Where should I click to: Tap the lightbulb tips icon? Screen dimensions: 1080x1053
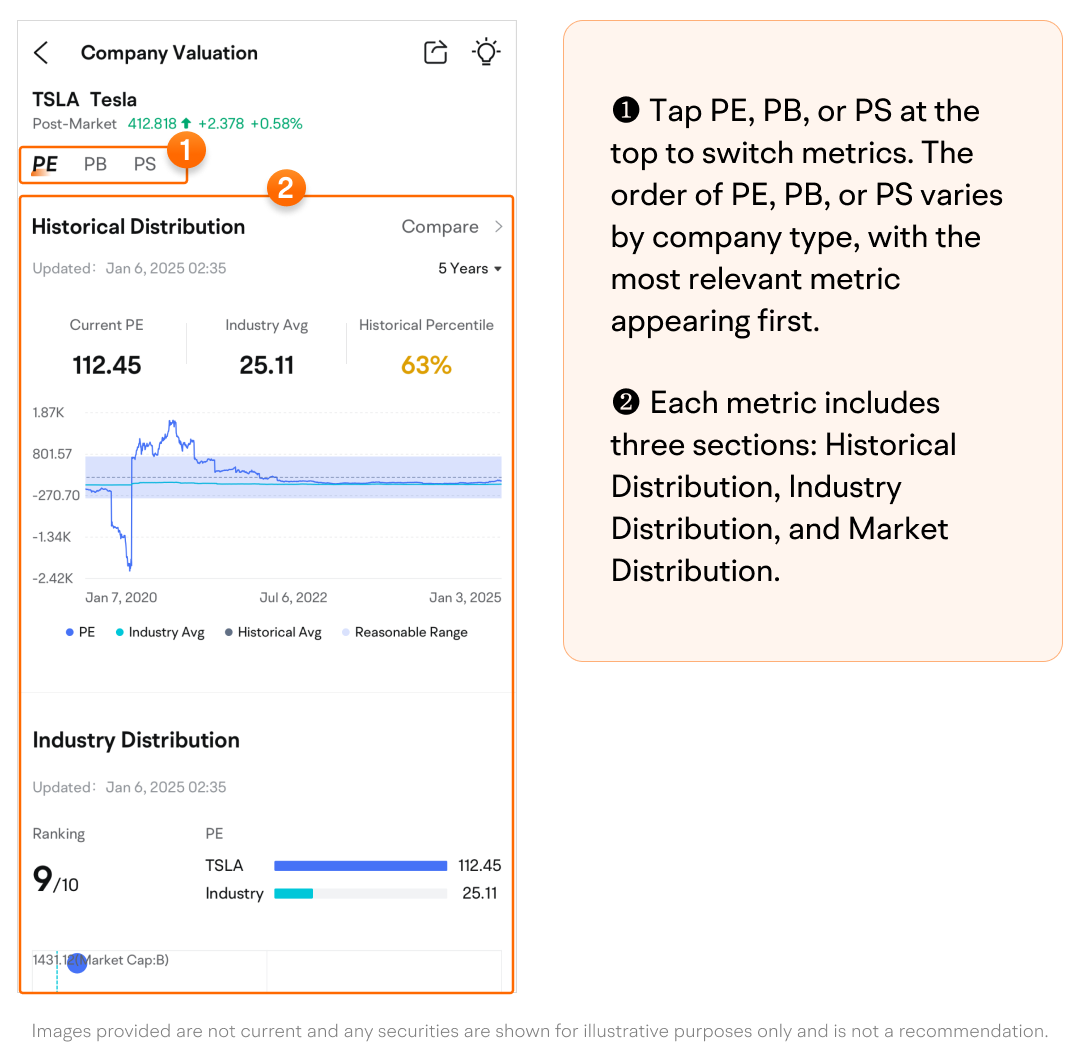[x=486, y=52]
